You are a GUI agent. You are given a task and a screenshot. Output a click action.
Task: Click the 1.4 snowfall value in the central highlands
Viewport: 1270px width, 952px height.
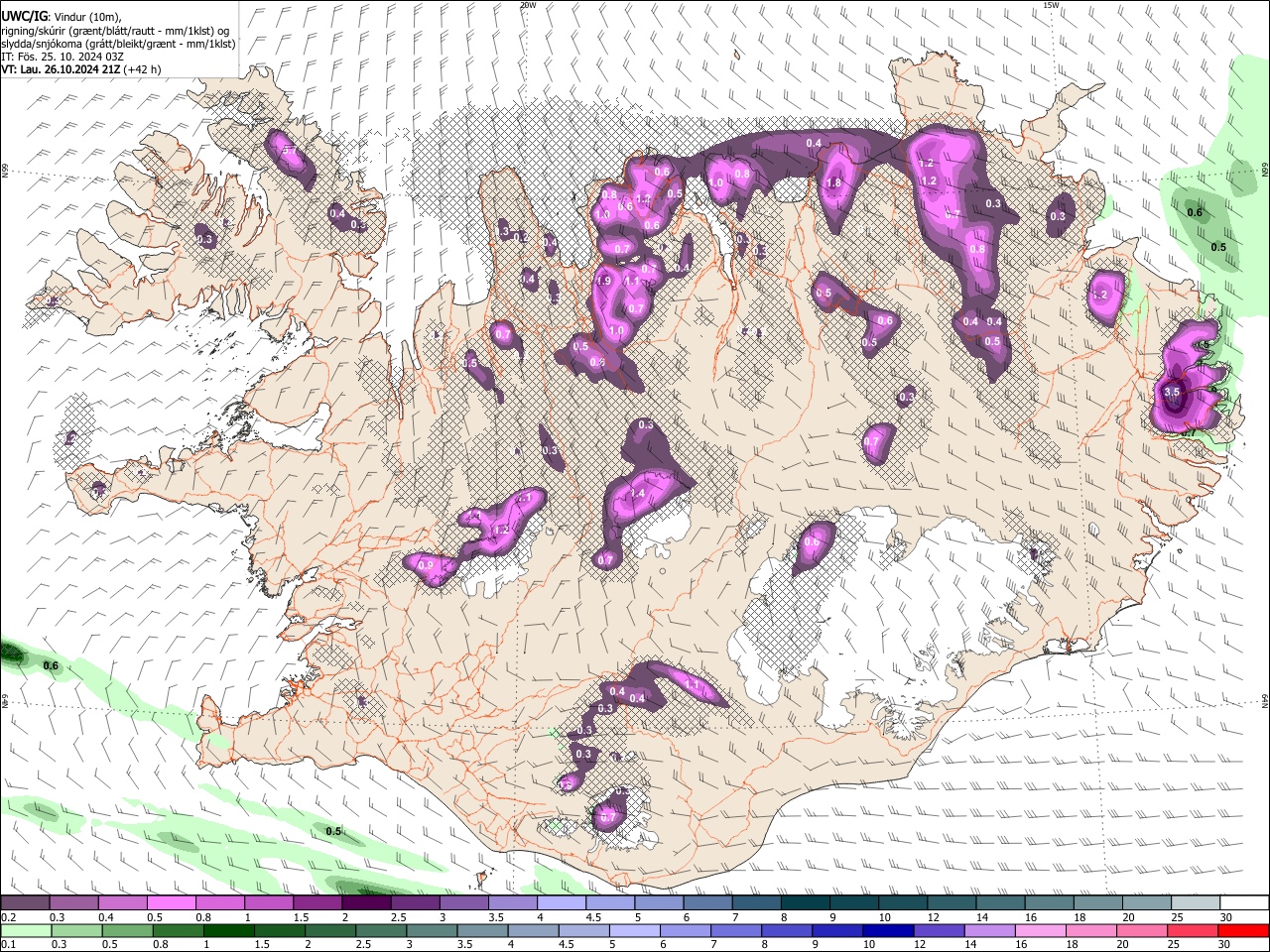coord(637,494)
